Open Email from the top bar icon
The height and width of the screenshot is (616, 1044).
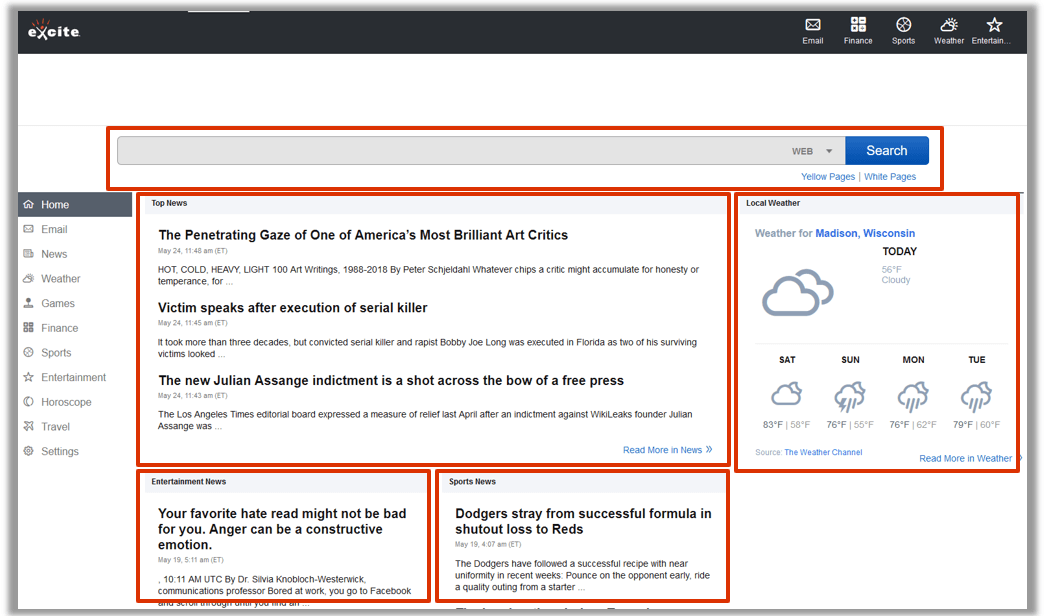tap(813, 25)
